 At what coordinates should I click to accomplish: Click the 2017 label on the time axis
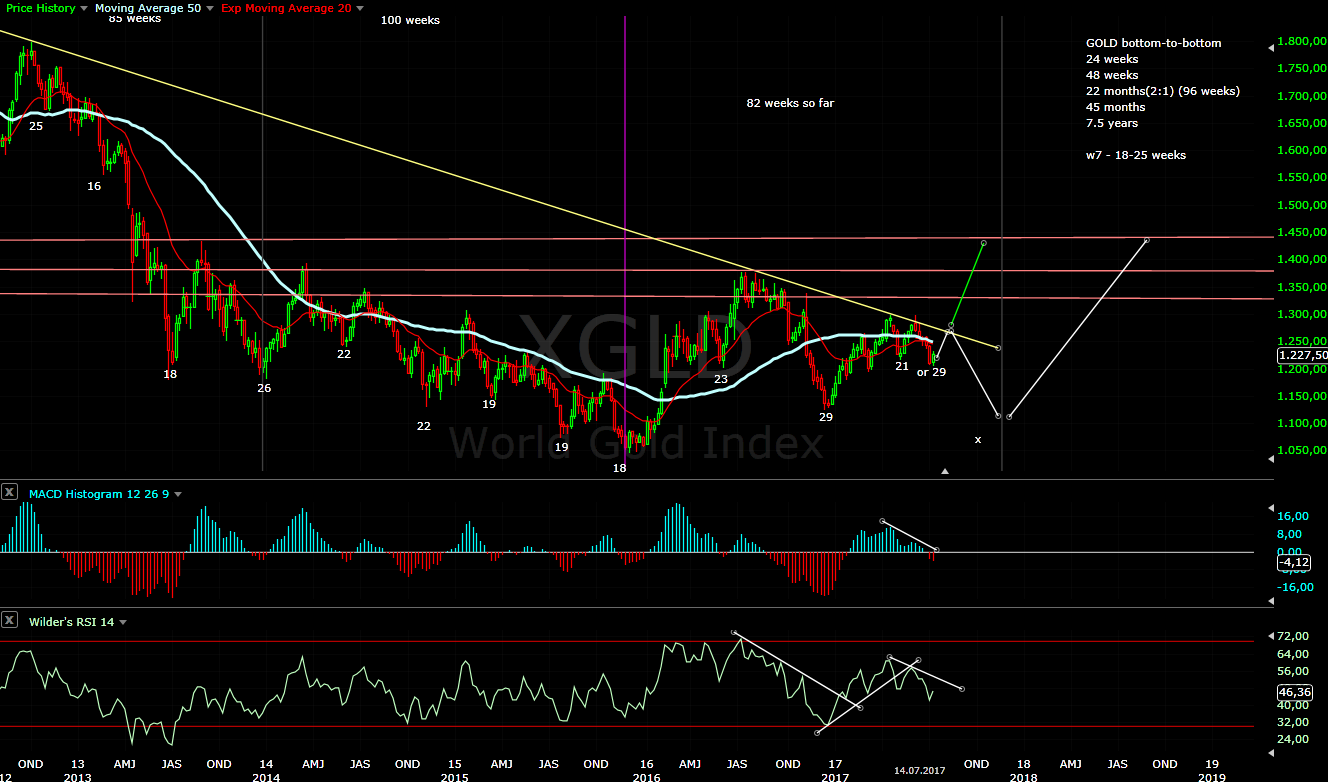(833, 776)
